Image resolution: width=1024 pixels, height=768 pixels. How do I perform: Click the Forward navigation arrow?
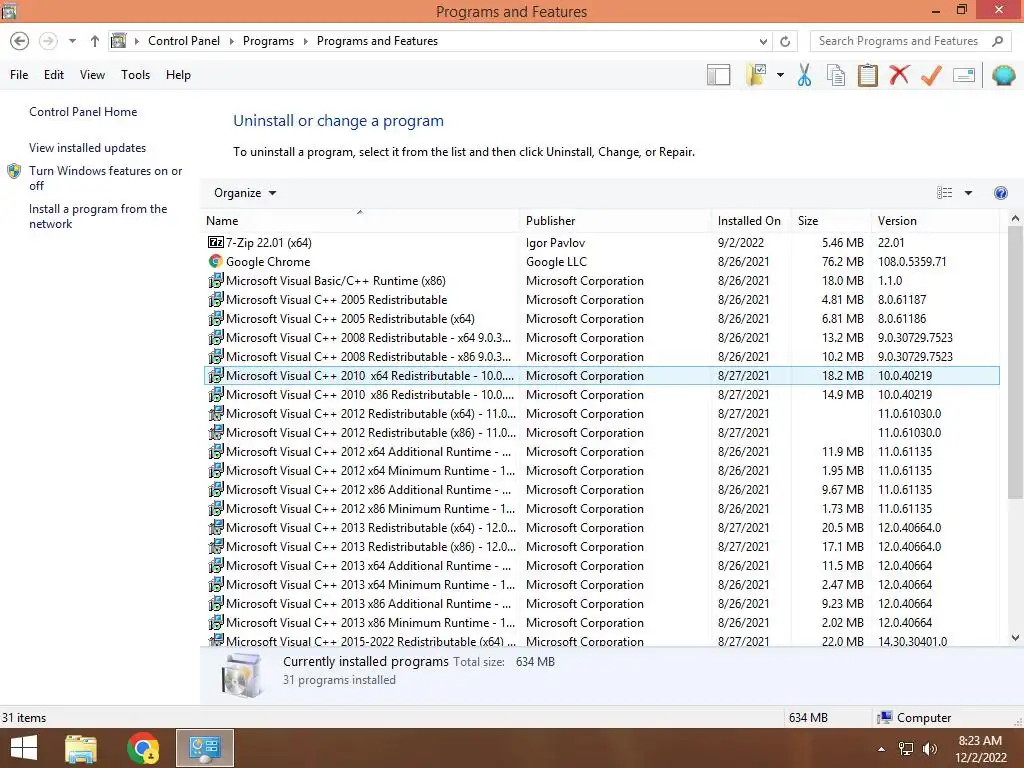click(48, 41)
